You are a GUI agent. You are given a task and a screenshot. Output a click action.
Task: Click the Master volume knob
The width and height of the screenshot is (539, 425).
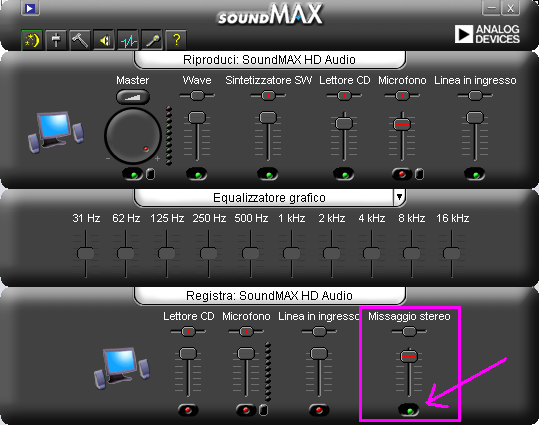click(133, 136)
